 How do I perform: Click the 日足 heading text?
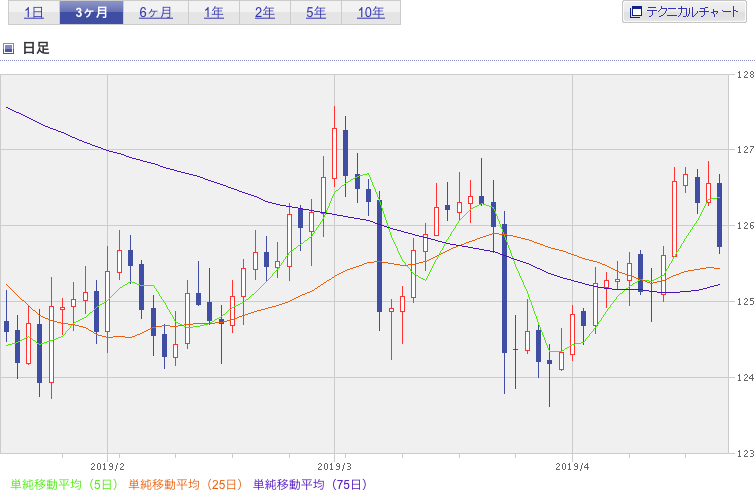[x=36, y=48]
